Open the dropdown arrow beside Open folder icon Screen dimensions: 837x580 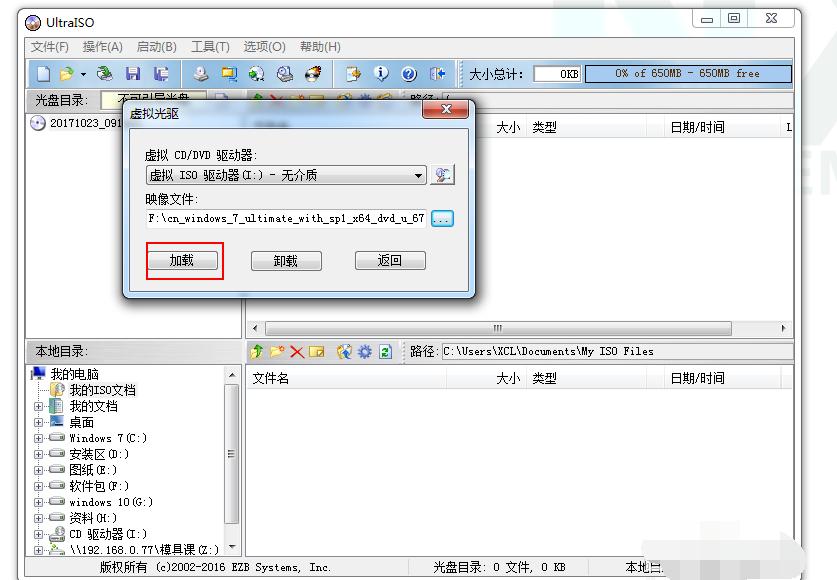coord(83,74)
